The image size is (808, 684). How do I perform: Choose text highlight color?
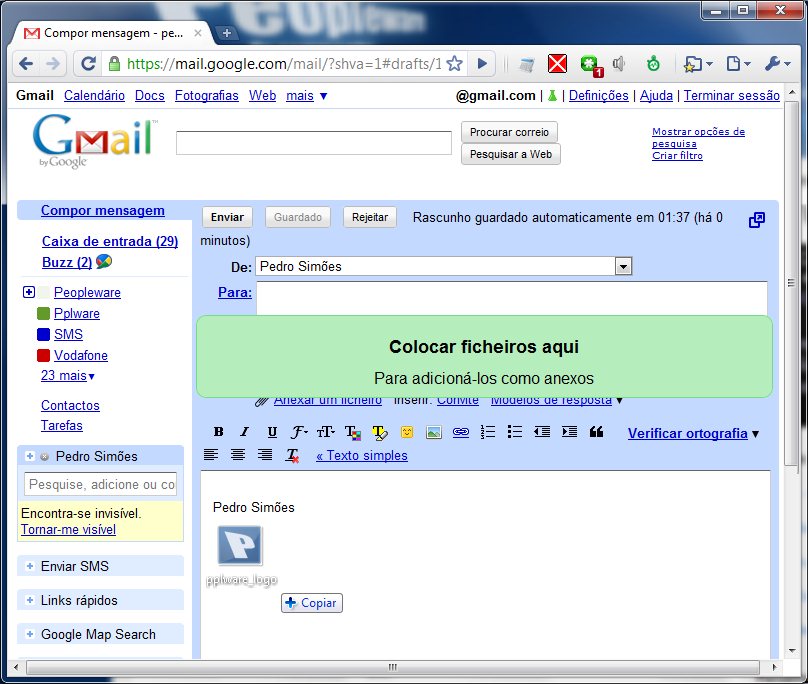point(380,432)
